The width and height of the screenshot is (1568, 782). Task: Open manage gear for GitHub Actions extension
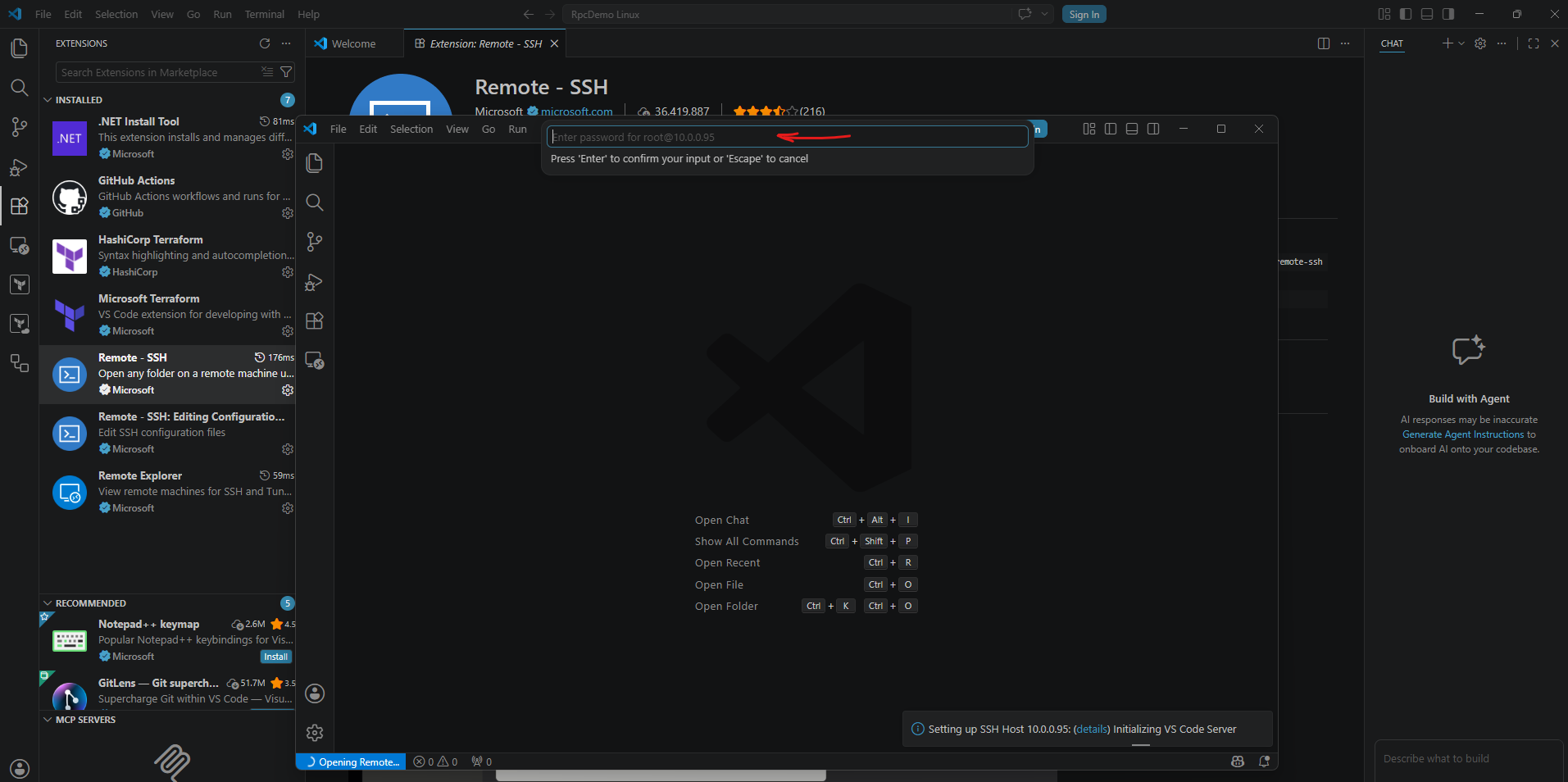point(288,213)
